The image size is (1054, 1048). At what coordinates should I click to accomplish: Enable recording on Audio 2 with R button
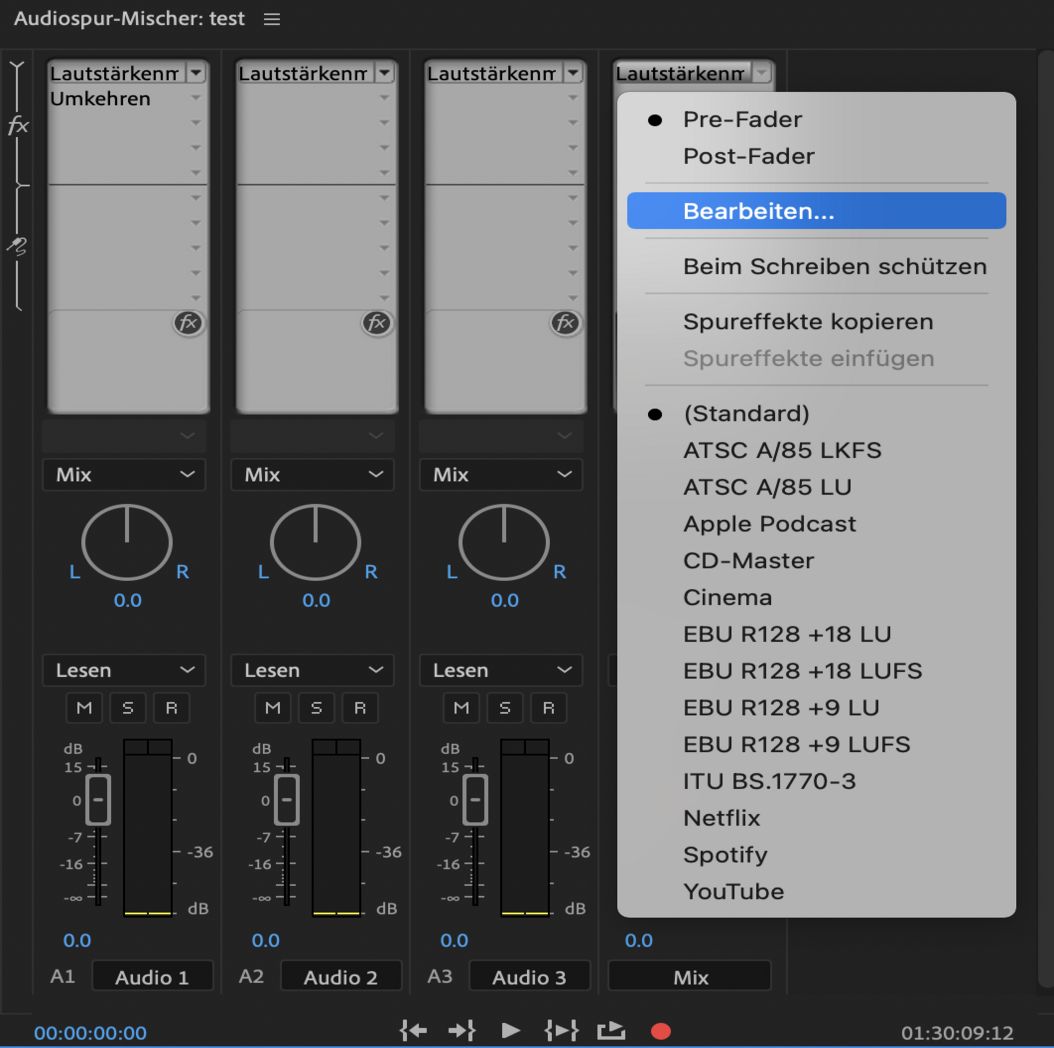click(360, 708)
